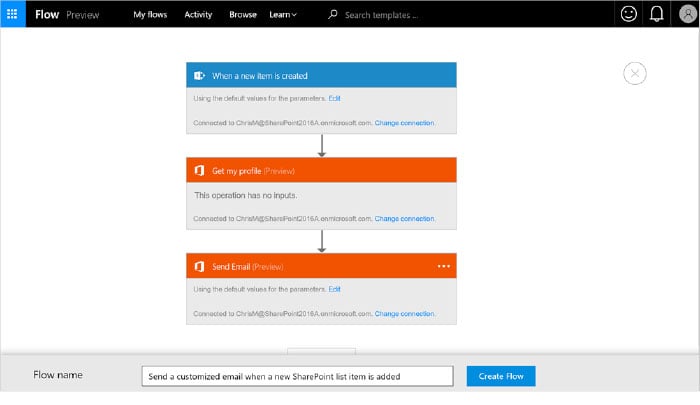
Task: Edit parameters of new item trigger
Action: (x=334, y=98)
